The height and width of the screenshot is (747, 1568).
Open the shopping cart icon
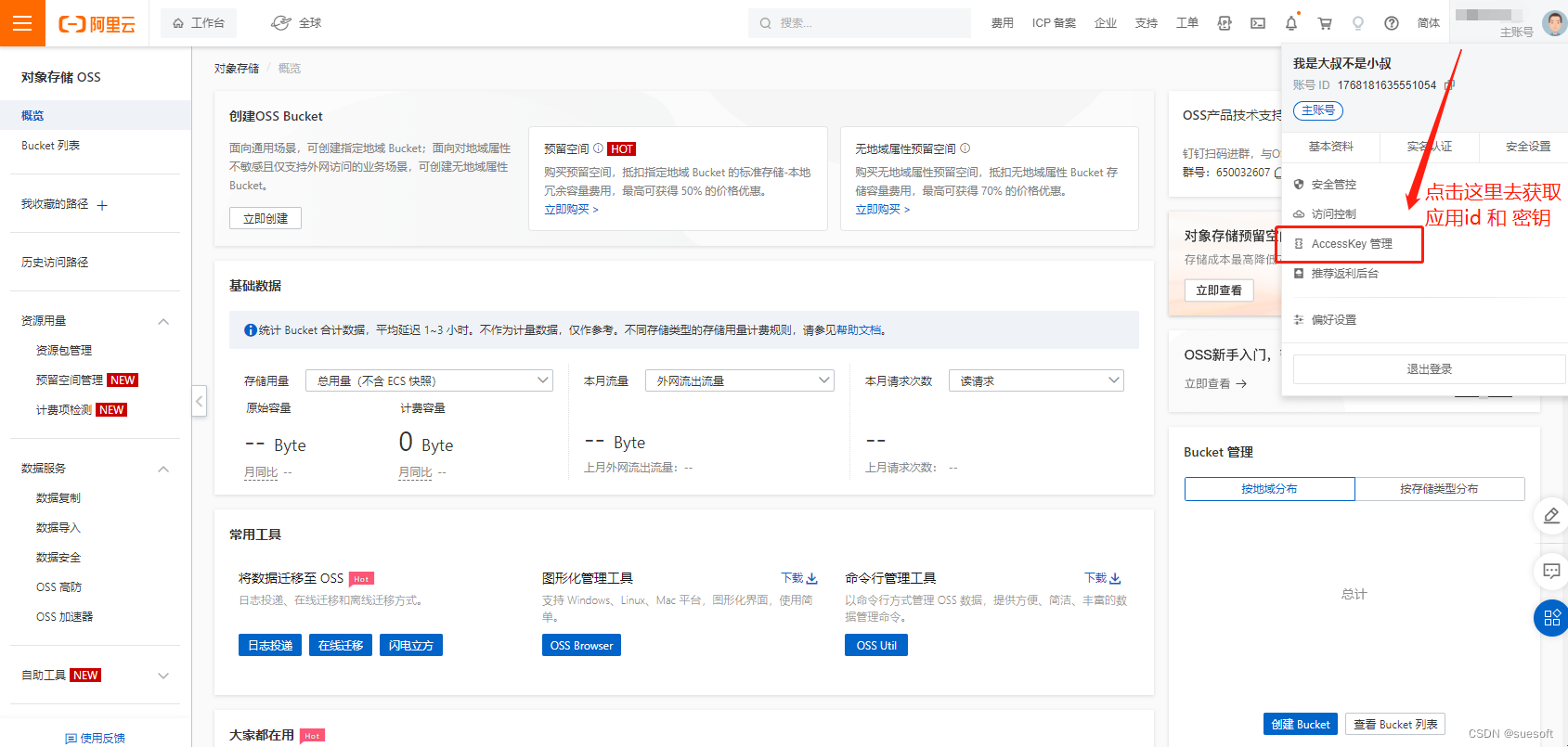(1325, 23)
